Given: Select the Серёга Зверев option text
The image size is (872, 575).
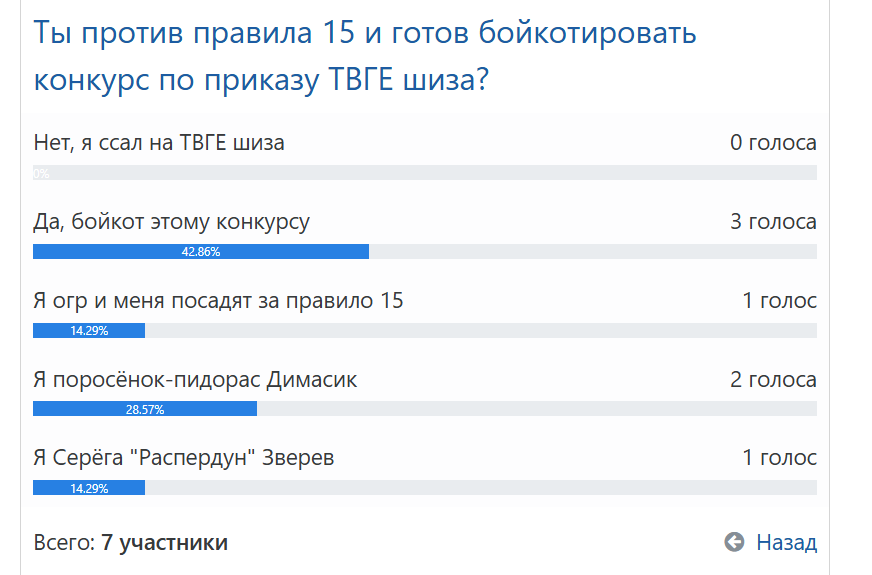Looking at the screenshot, I should 184,458.
